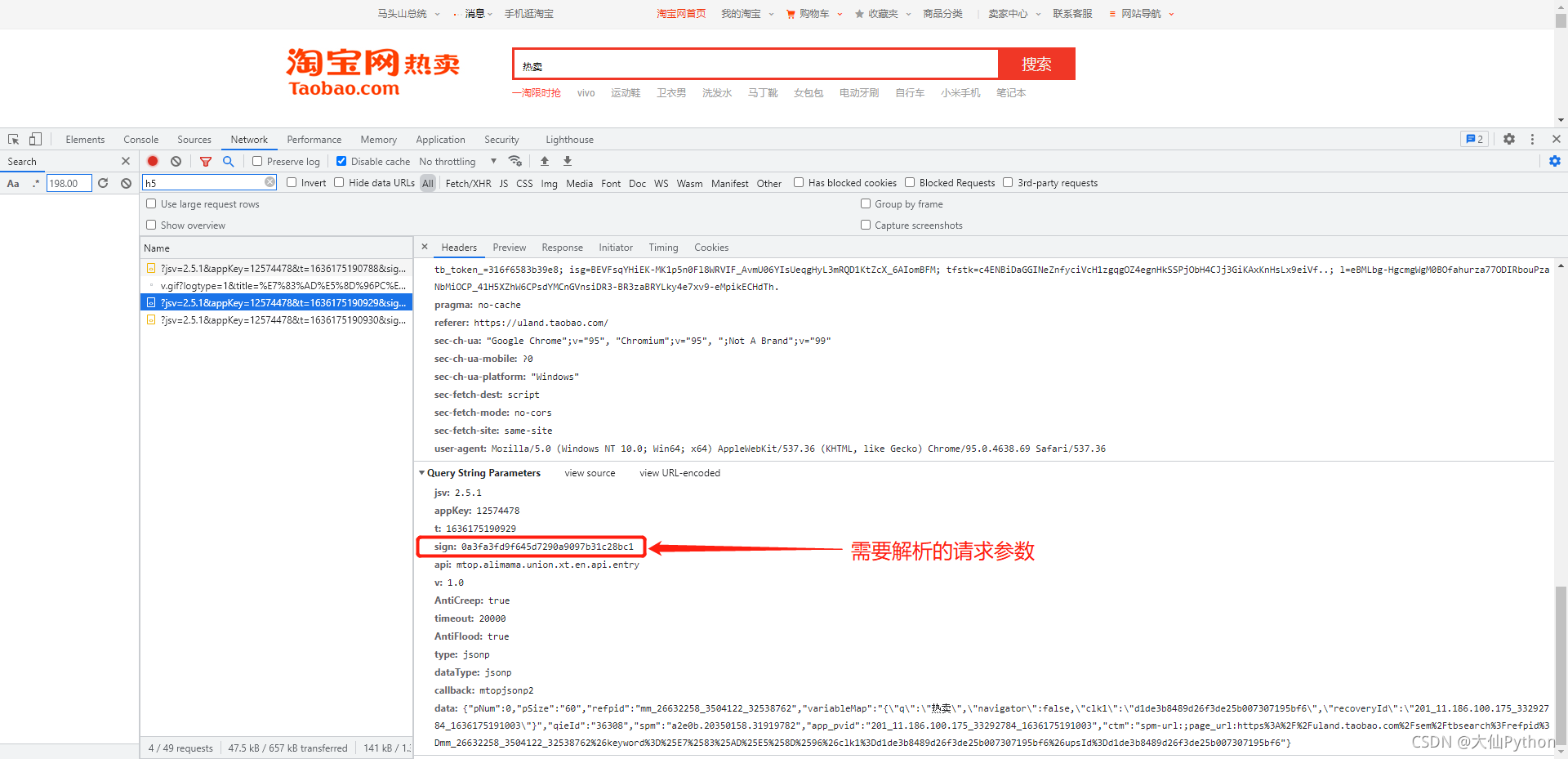1568x759 pixels.
Task: Click the red 搜索 search button
Action: pyautogui.click(x=1036, y=64)
